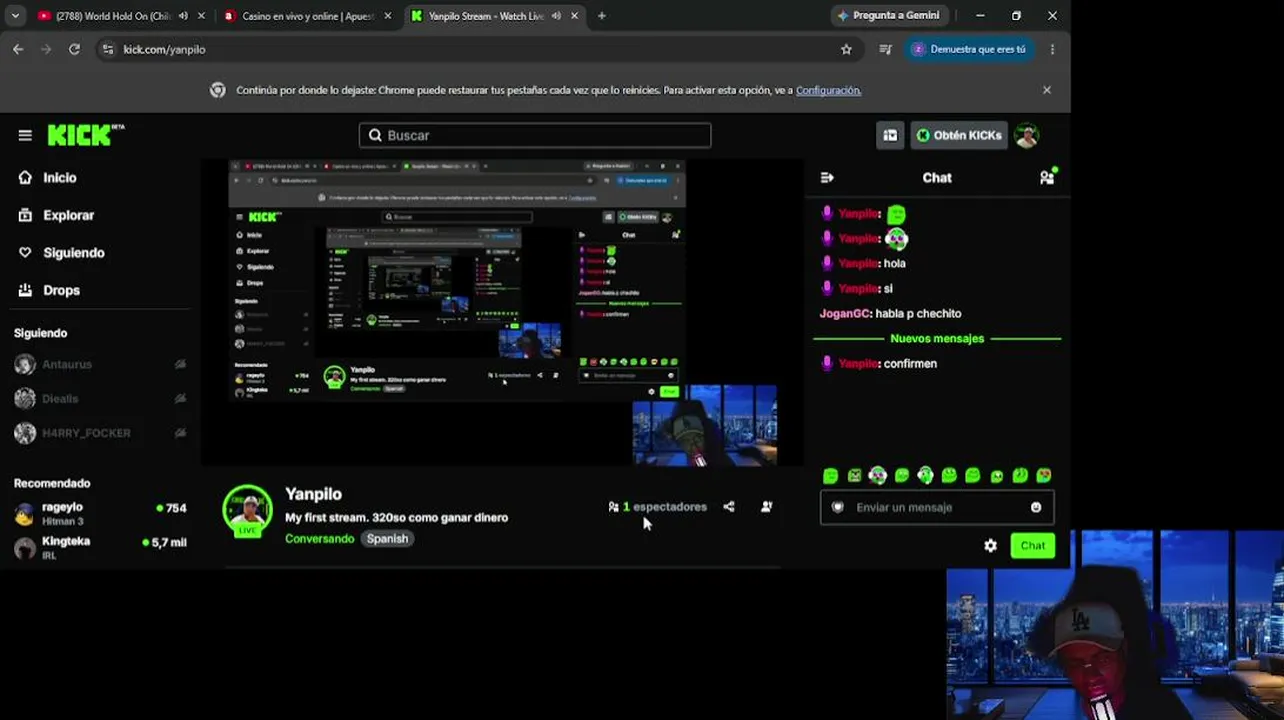Share the Yanpilo stream
This screenshot has height=720, width=1284.
pyautogui.click(x=729, y=507)
